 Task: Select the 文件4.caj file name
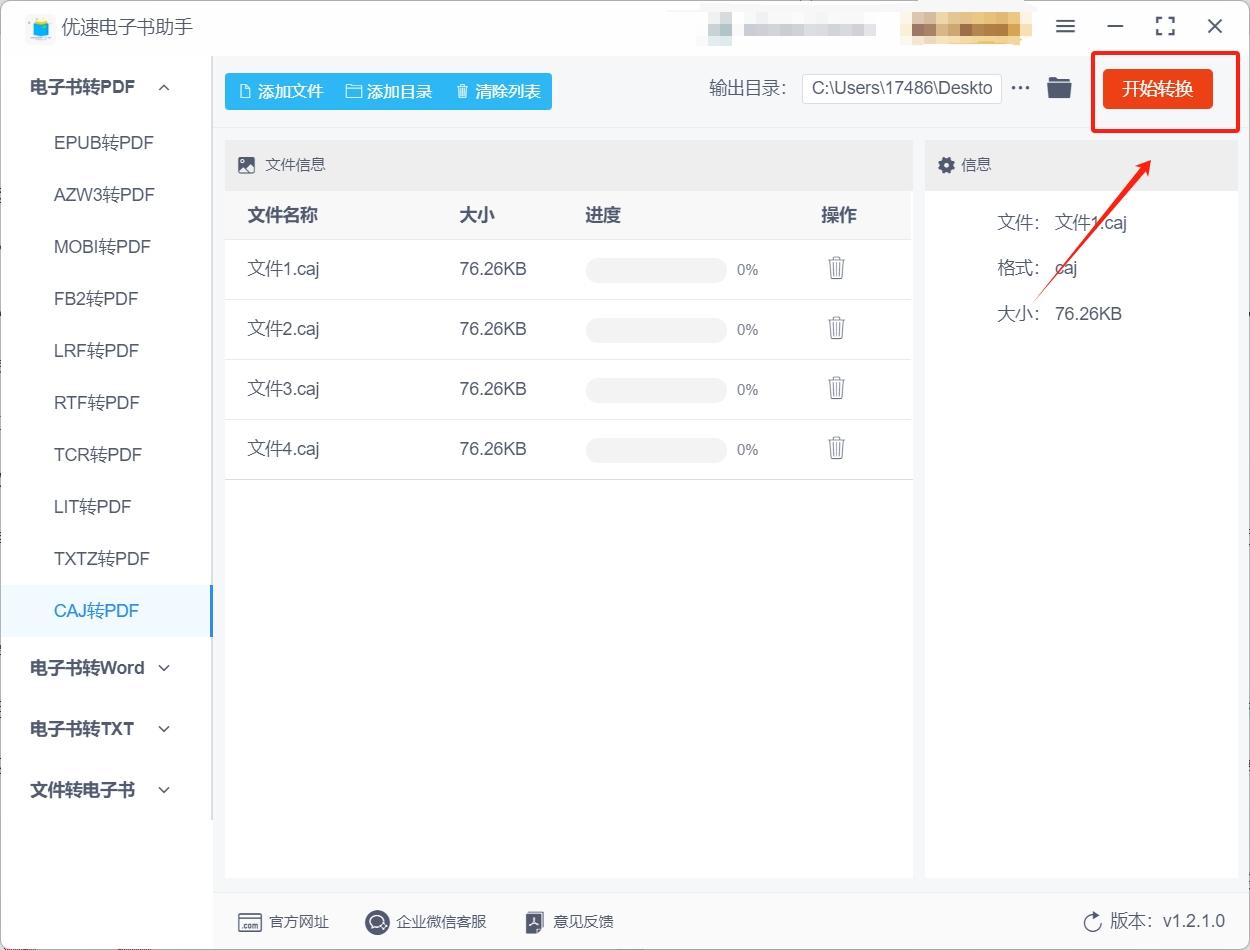(x=284, y=449)
